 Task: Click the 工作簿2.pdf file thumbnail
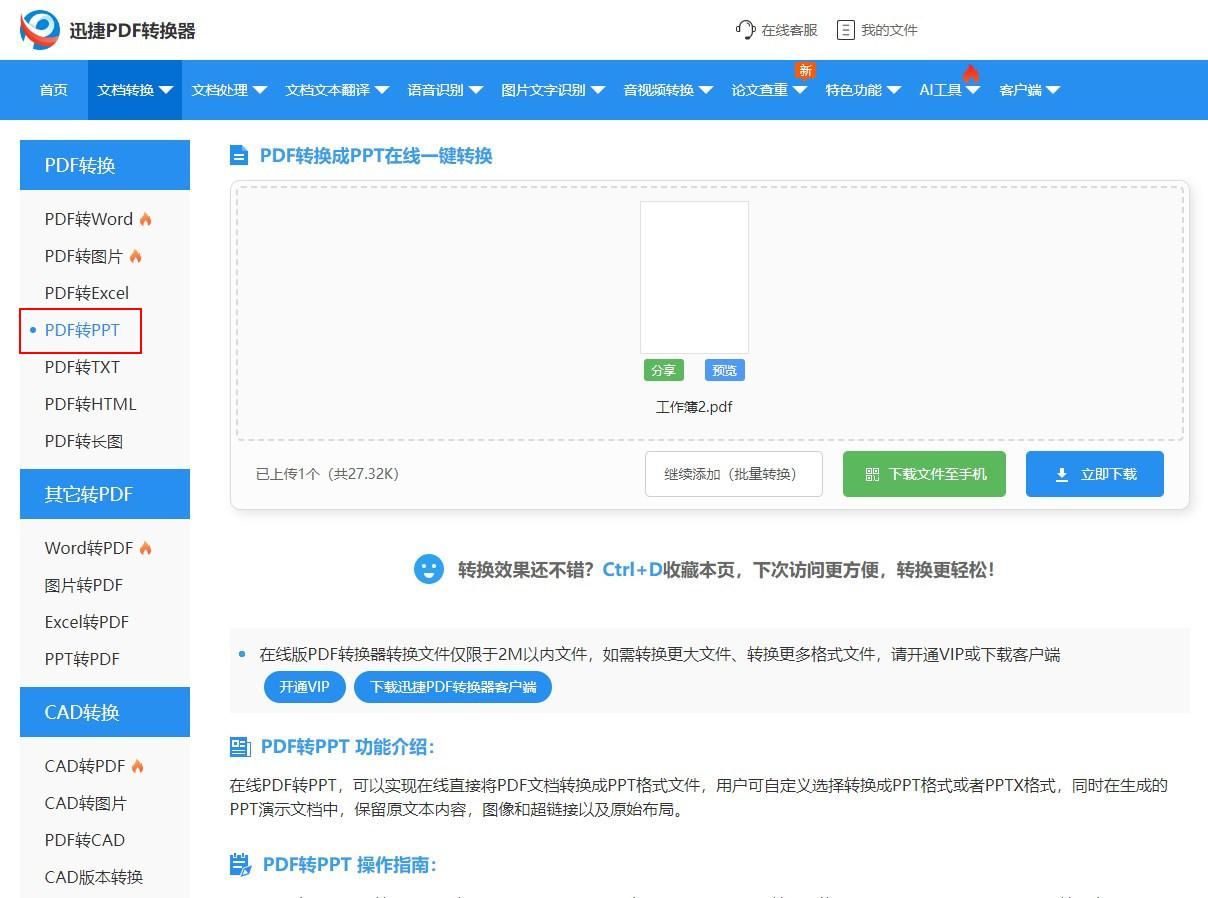(694, 277)
